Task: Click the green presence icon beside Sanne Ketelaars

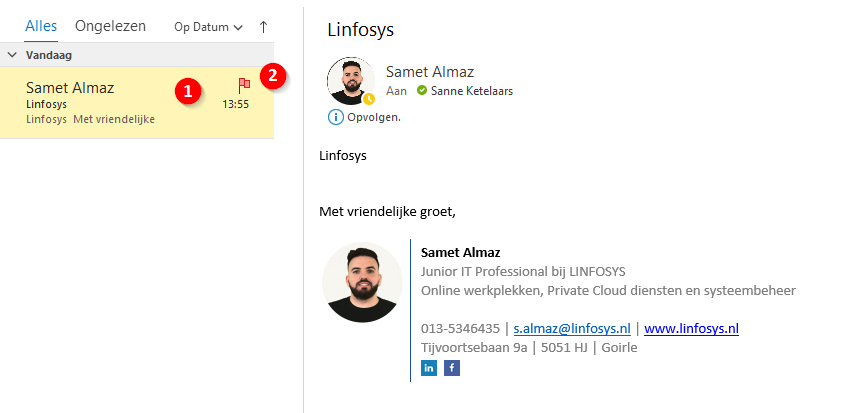Action: pos(422,91)
